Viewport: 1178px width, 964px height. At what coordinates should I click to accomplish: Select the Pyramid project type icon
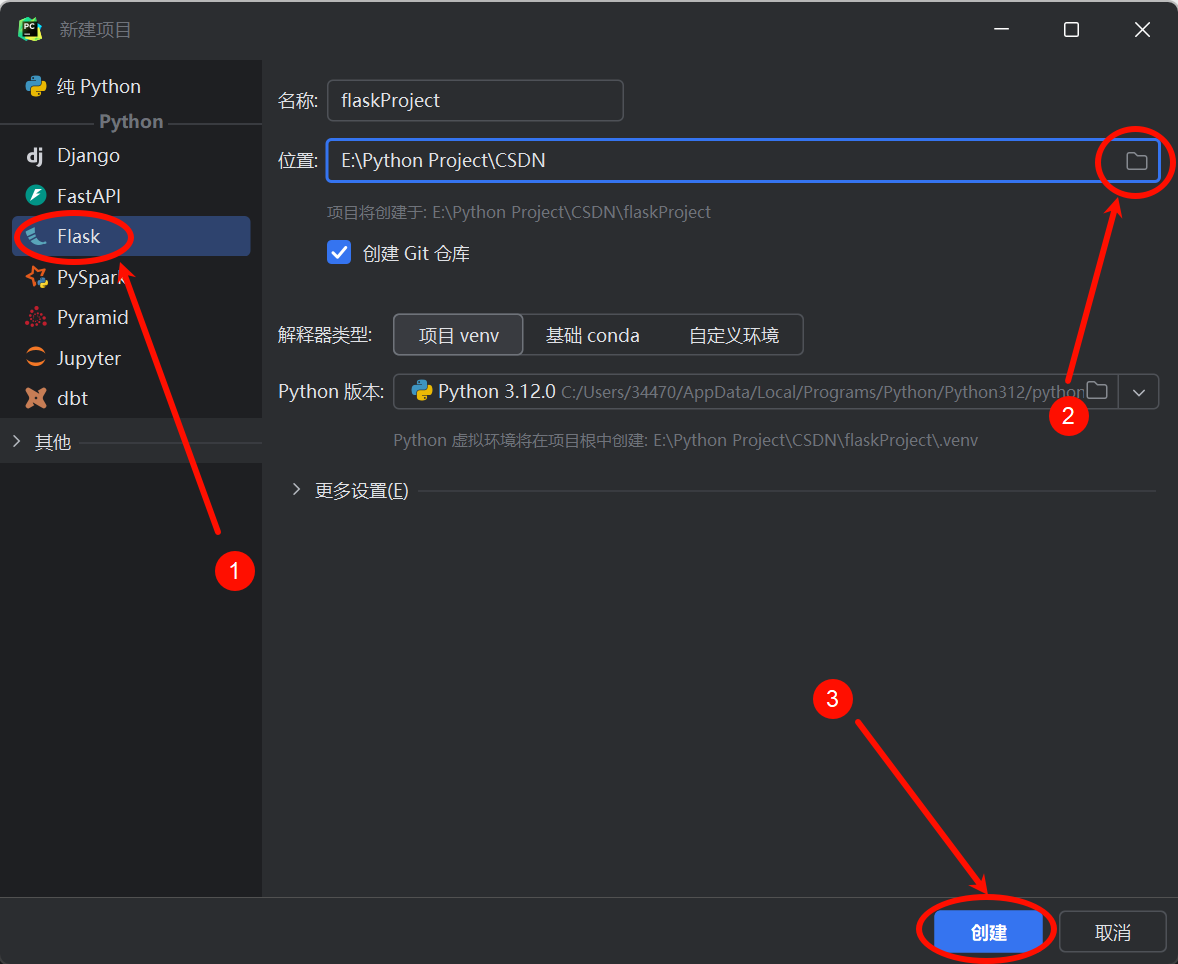pos(36,318)
